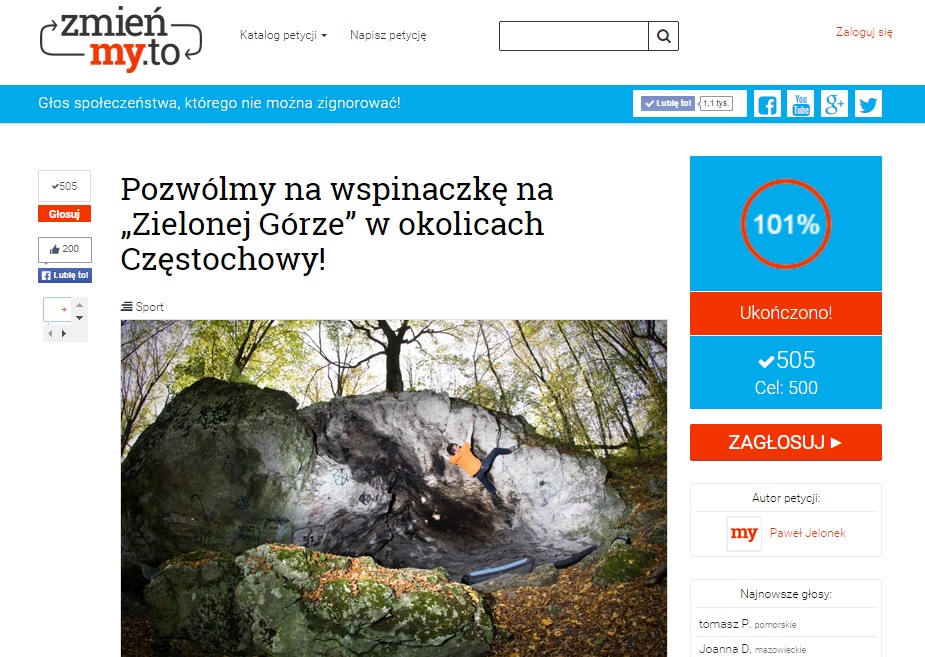Image resolution: width=925 pixels, height=657 pixels.
Task: Open the Google+ icon
Action: [x=834, y=104]
